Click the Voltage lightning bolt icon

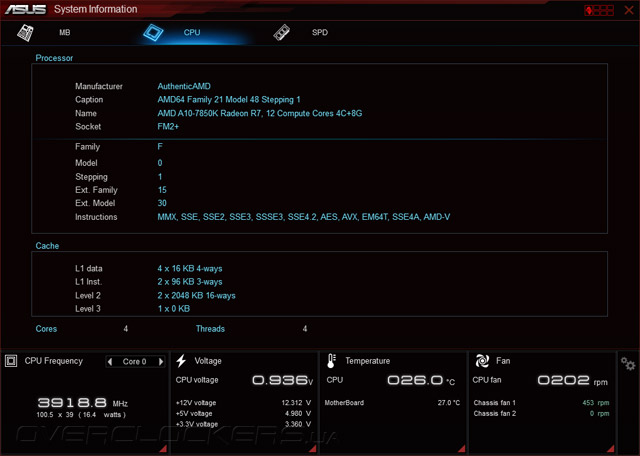pyautogui.click(x=181, y=361)
